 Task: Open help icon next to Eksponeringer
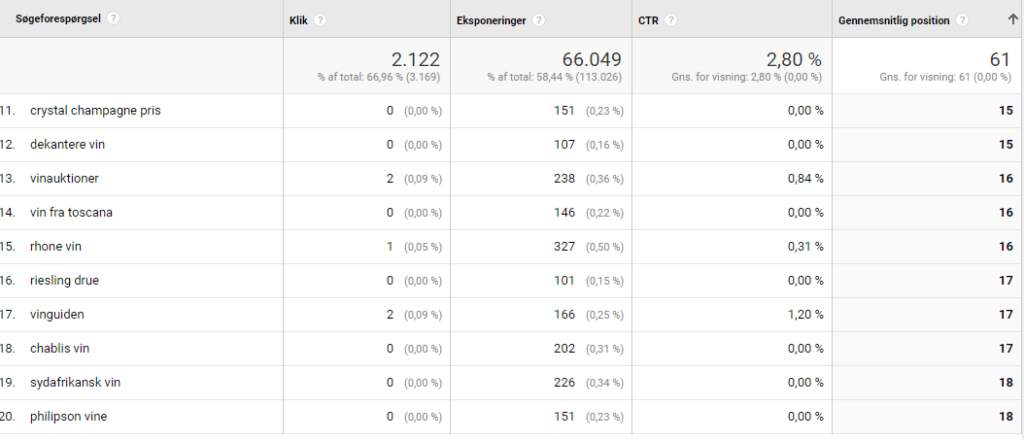(538, 20)
